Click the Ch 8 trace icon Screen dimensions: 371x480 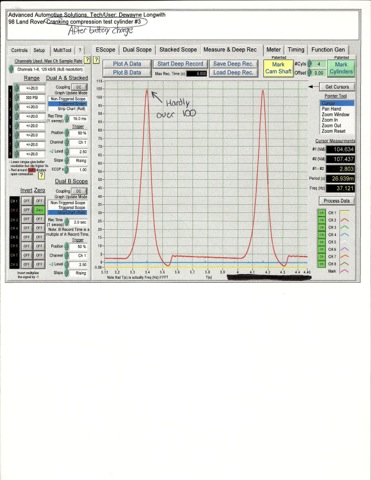click(344, 264)
